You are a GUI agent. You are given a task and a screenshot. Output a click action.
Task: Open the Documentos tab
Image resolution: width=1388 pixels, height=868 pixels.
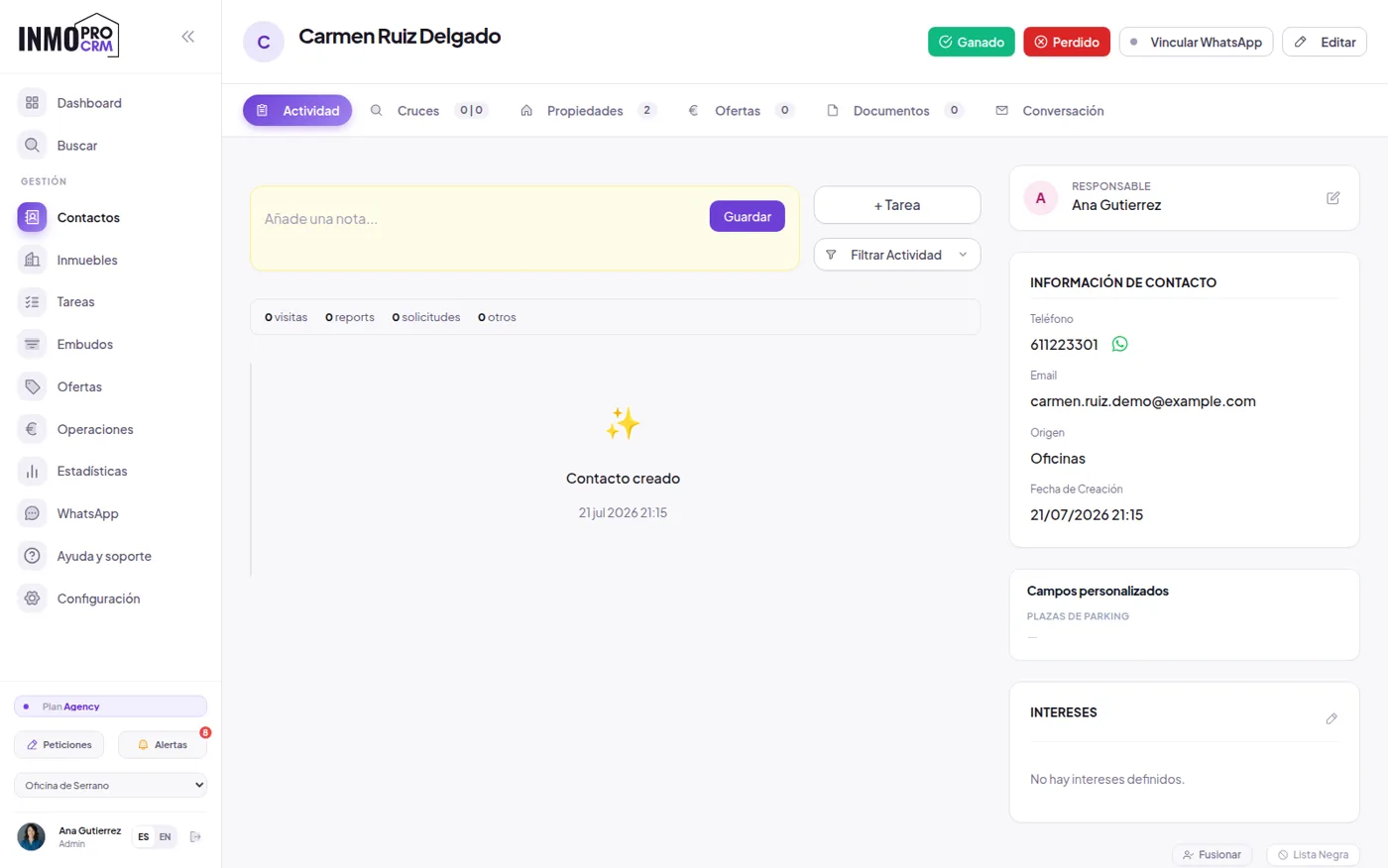[x=894, y=111]
